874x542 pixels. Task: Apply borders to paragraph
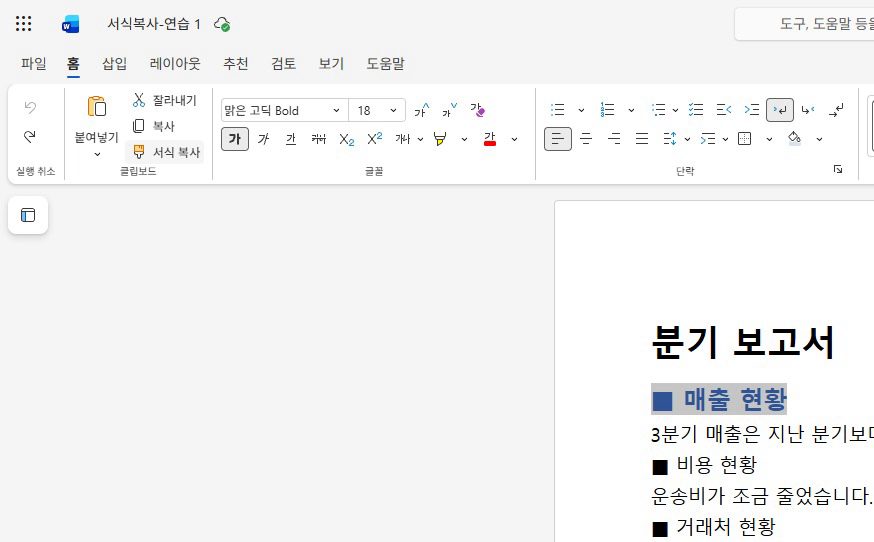pos(745,139)
